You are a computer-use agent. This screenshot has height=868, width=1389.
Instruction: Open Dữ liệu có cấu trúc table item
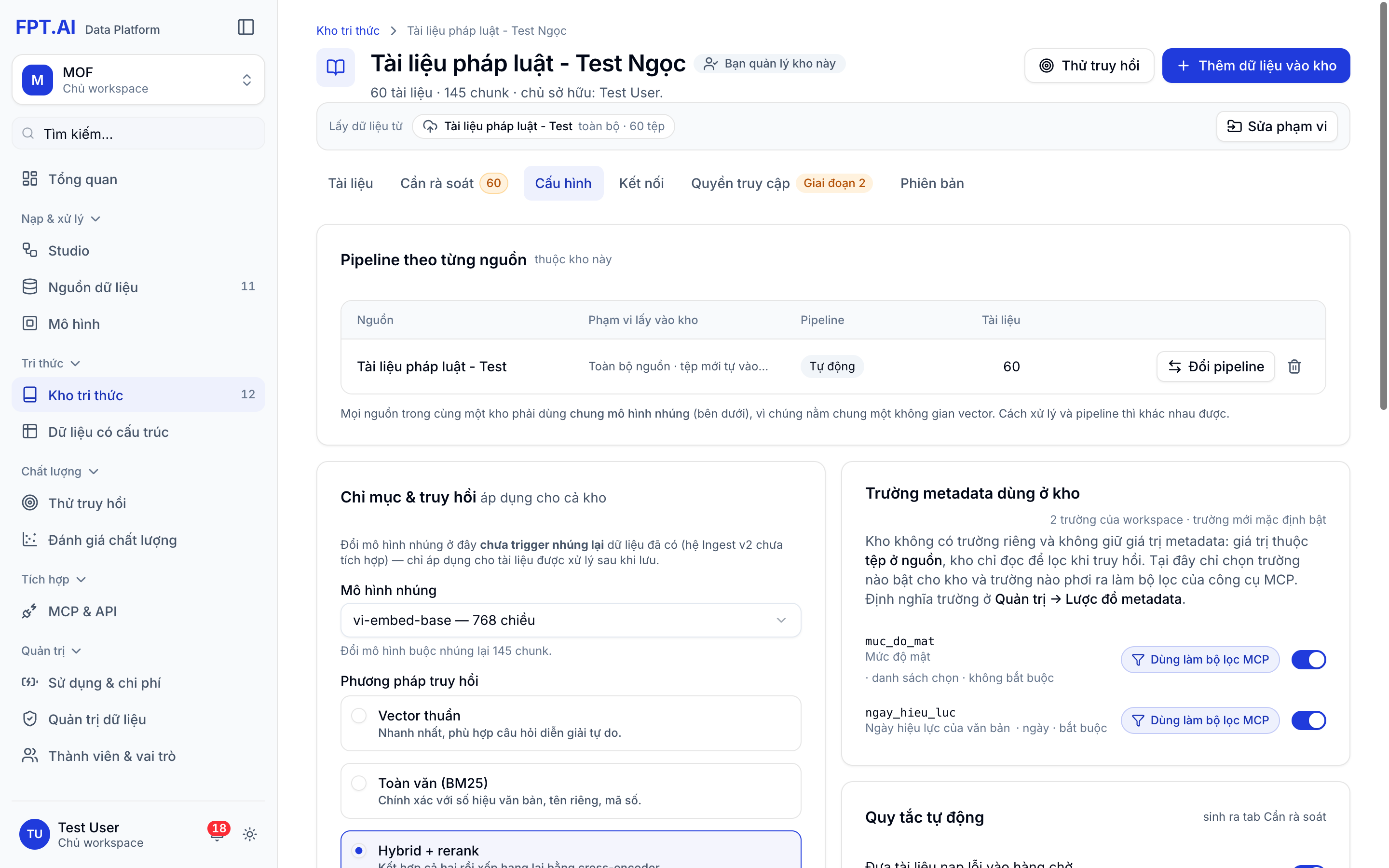[138, 432]
